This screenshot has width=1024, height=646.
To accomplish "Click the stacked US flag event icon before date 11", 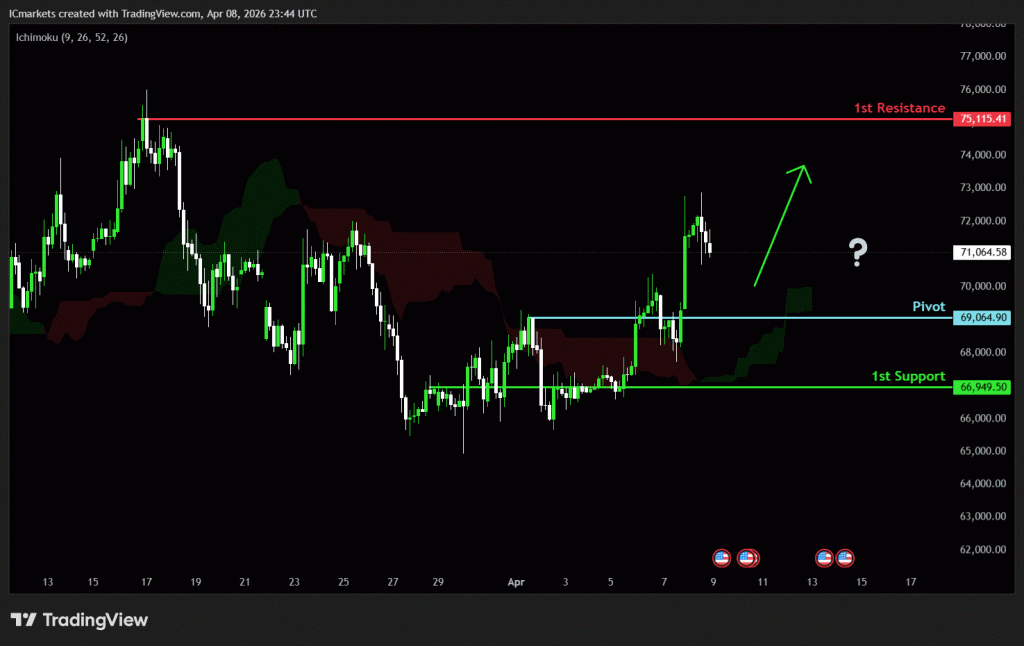I will (747, 557).
